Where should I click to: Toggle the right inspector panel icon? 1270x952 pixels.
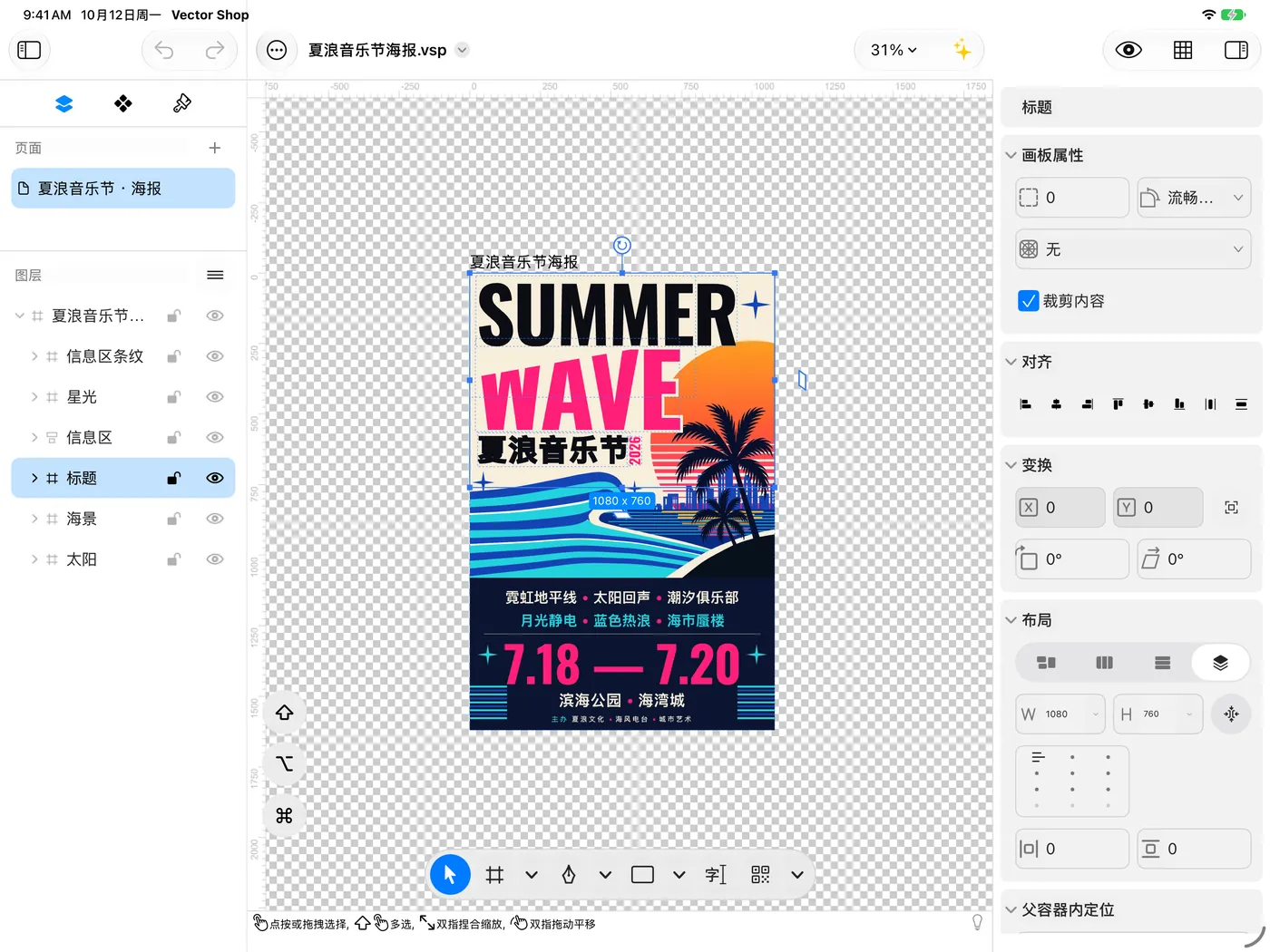click(1236, 50)
